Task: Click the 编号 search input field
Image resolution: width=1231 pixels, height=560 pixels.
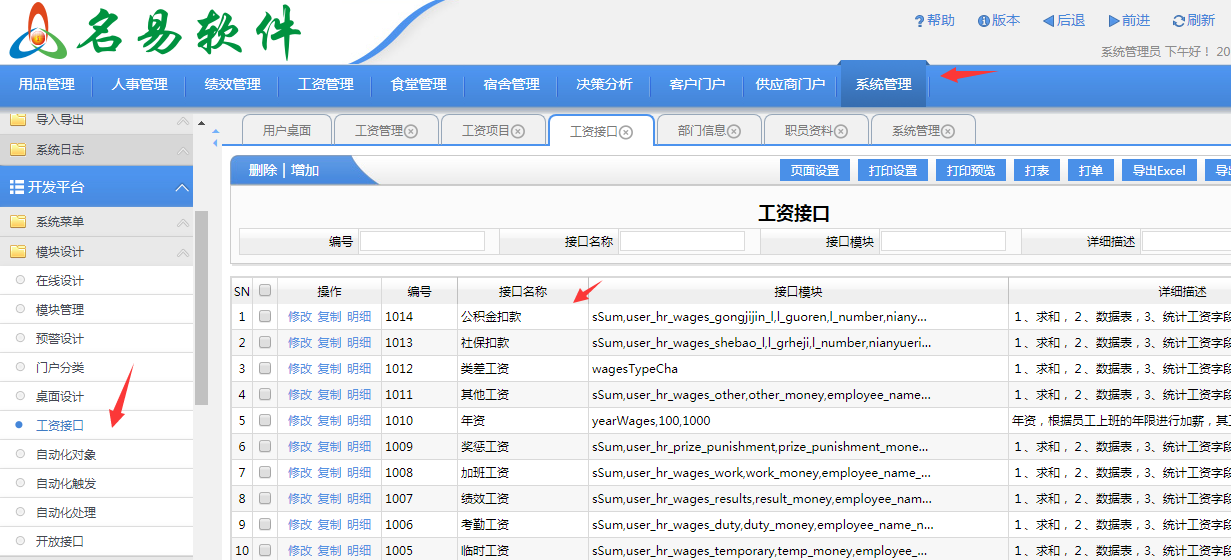Action: coord(422,241)
